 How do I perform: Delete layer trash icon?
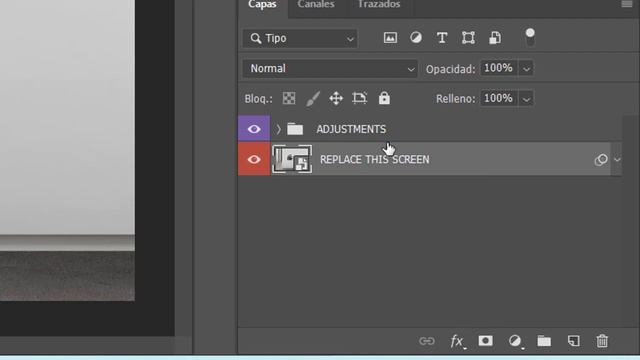(602, 341)
